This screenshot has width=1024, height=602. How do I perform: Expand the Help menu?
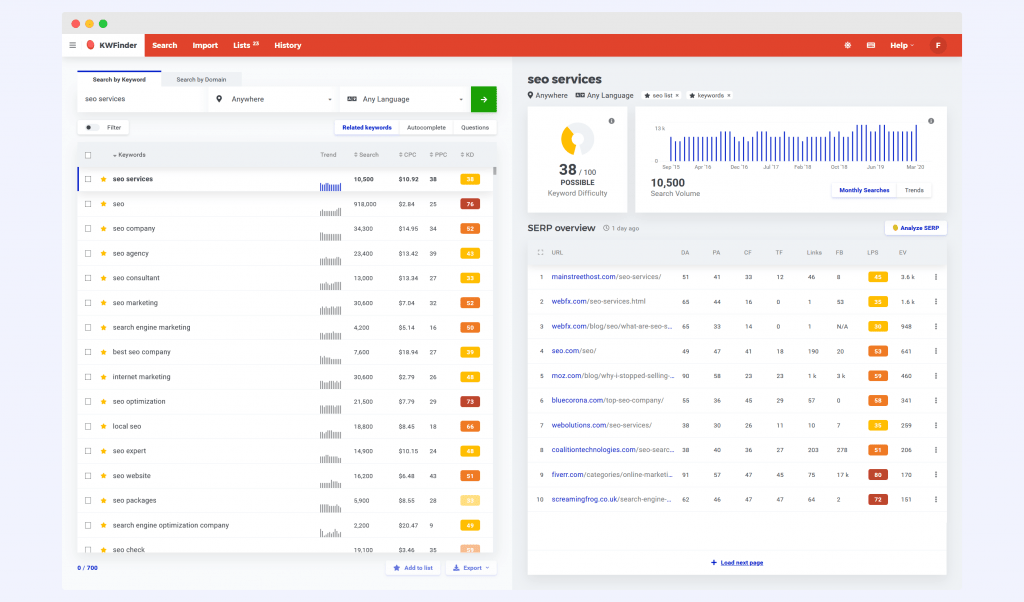pos(902,45)
